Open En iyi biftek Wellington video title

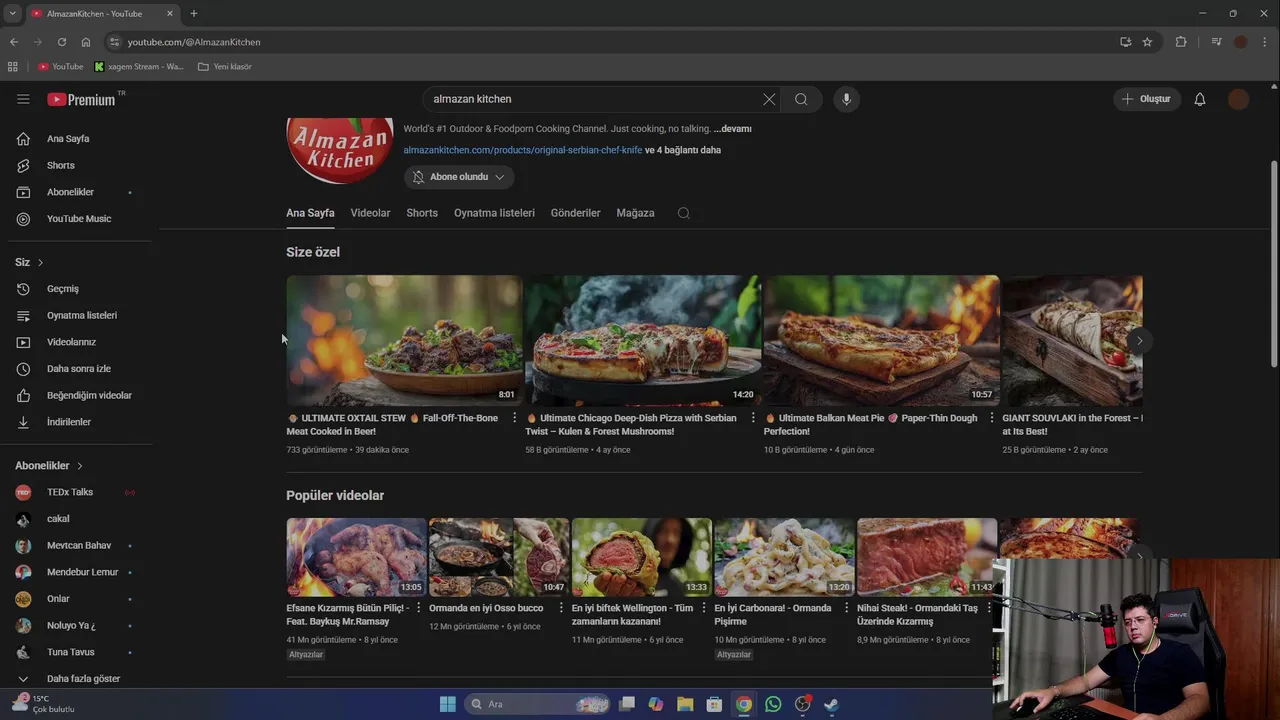point(632,614)
